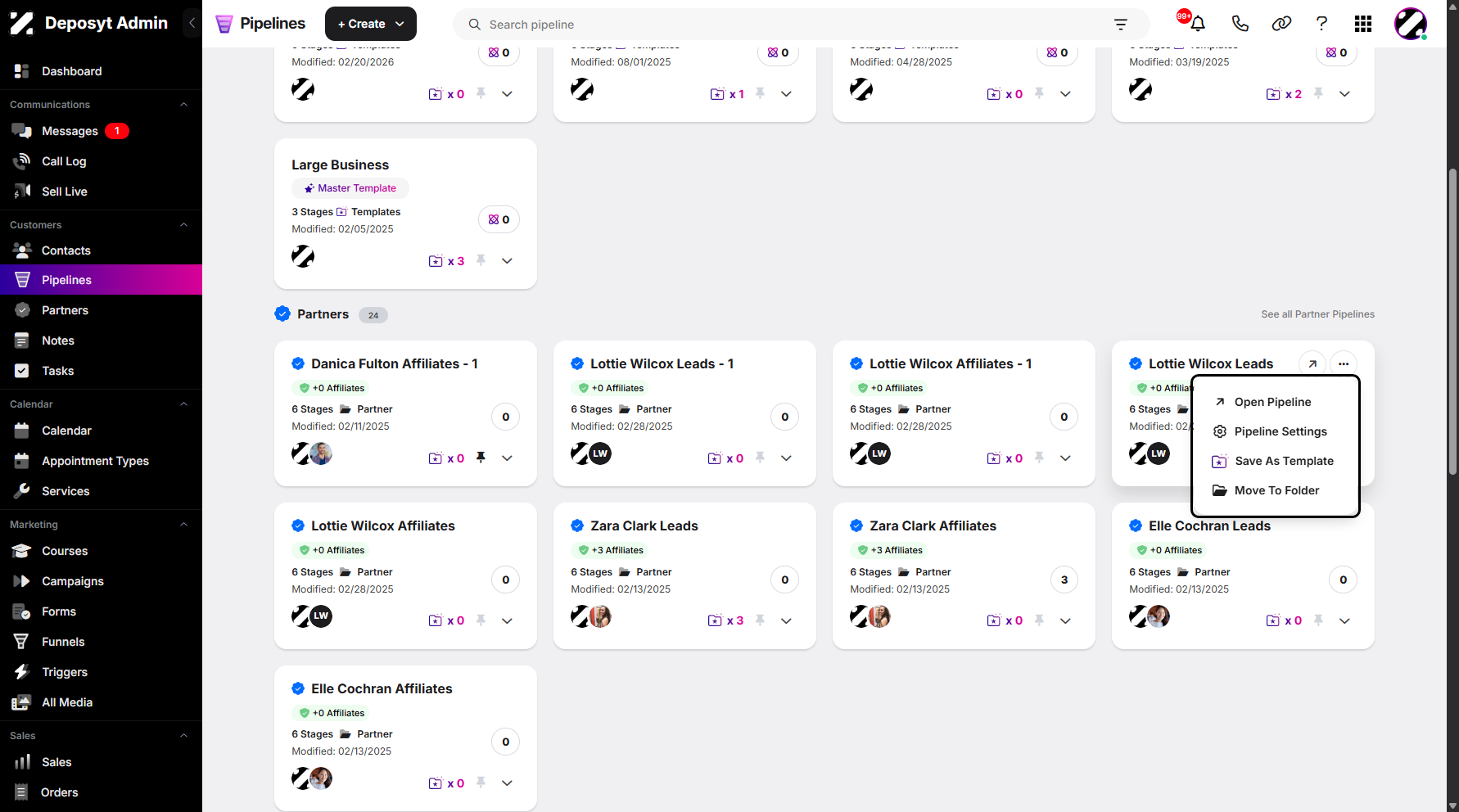This screenshot has height=812, width=1459.
Task: Toggle pin on Danica Fulton Affiliates - 1 card
Action: point(481,458)
